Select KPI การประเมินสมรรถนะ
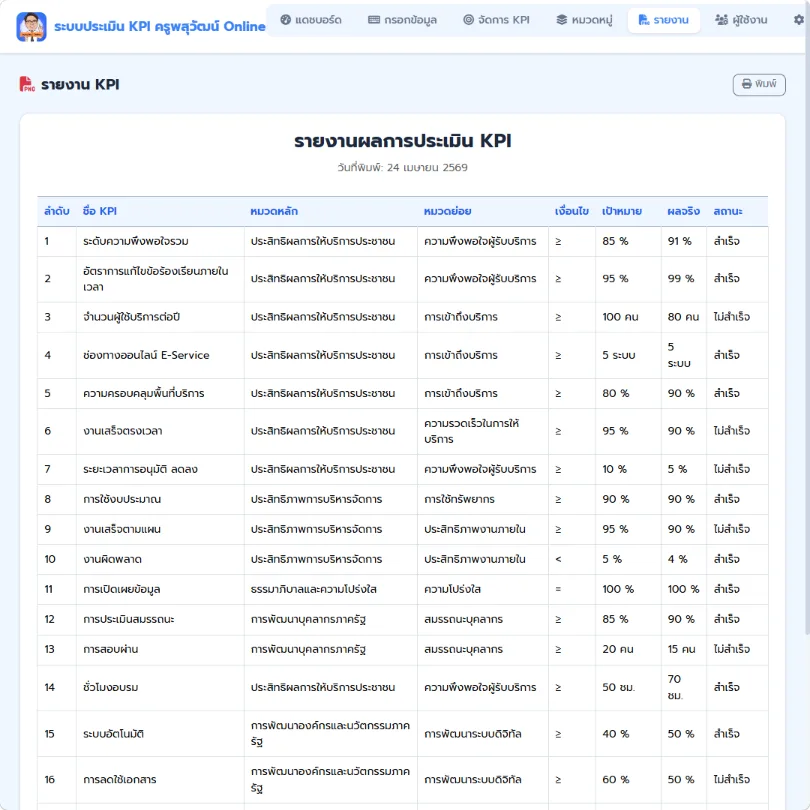810x810 pixels. click(129, 619)
